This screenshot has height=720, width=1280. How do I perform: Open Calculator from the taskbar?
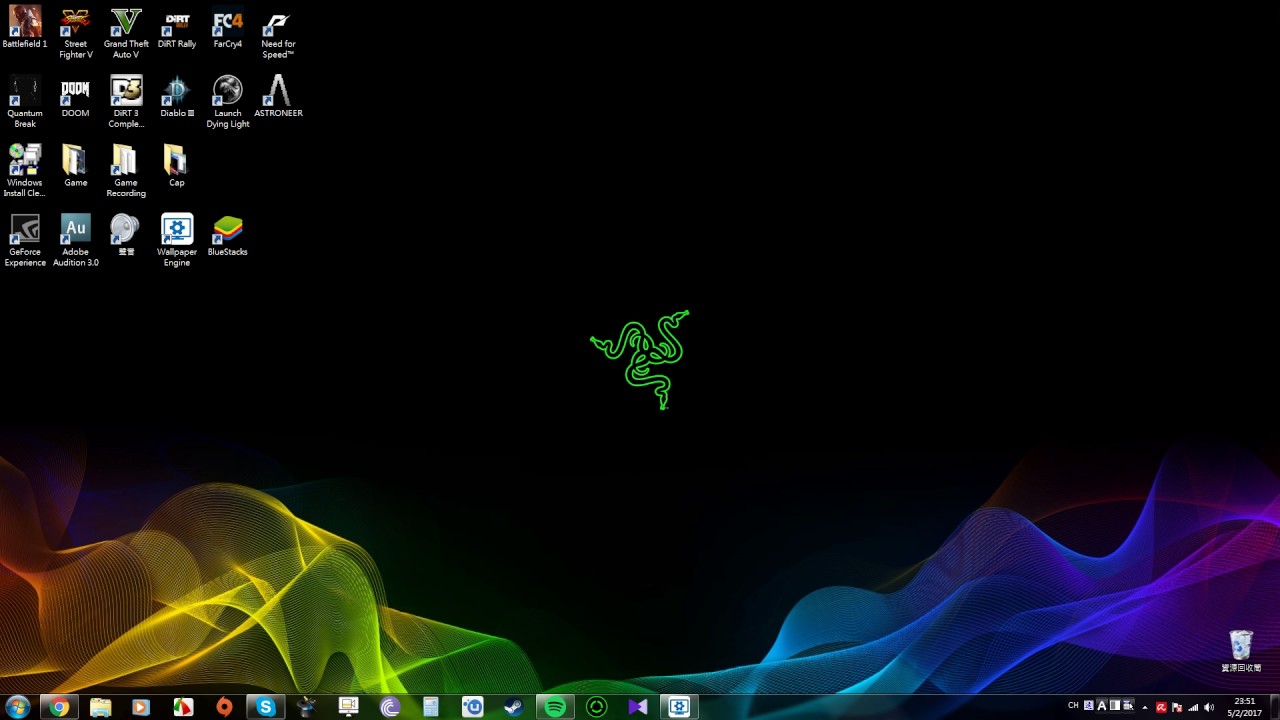coord(431,707)
